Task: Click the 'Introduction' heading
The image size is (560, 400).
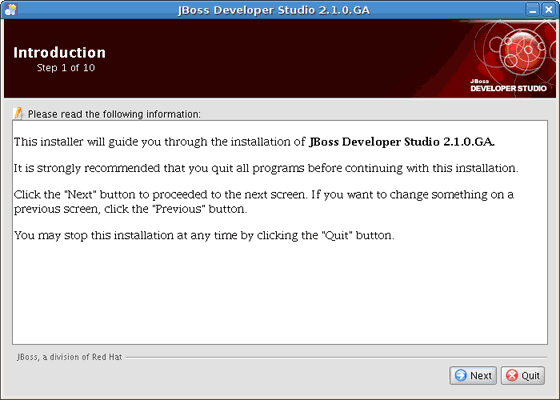Action: click(59, 52)
